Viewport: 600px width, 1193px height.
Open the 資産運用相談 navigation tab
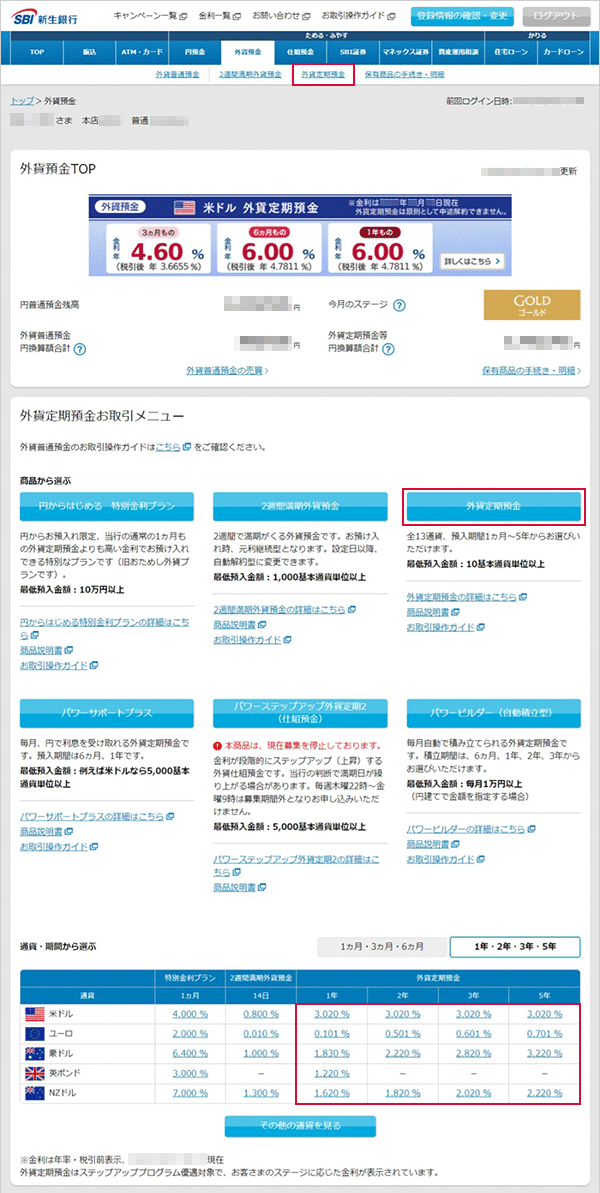pyautogui.click(x=457, y=52)
